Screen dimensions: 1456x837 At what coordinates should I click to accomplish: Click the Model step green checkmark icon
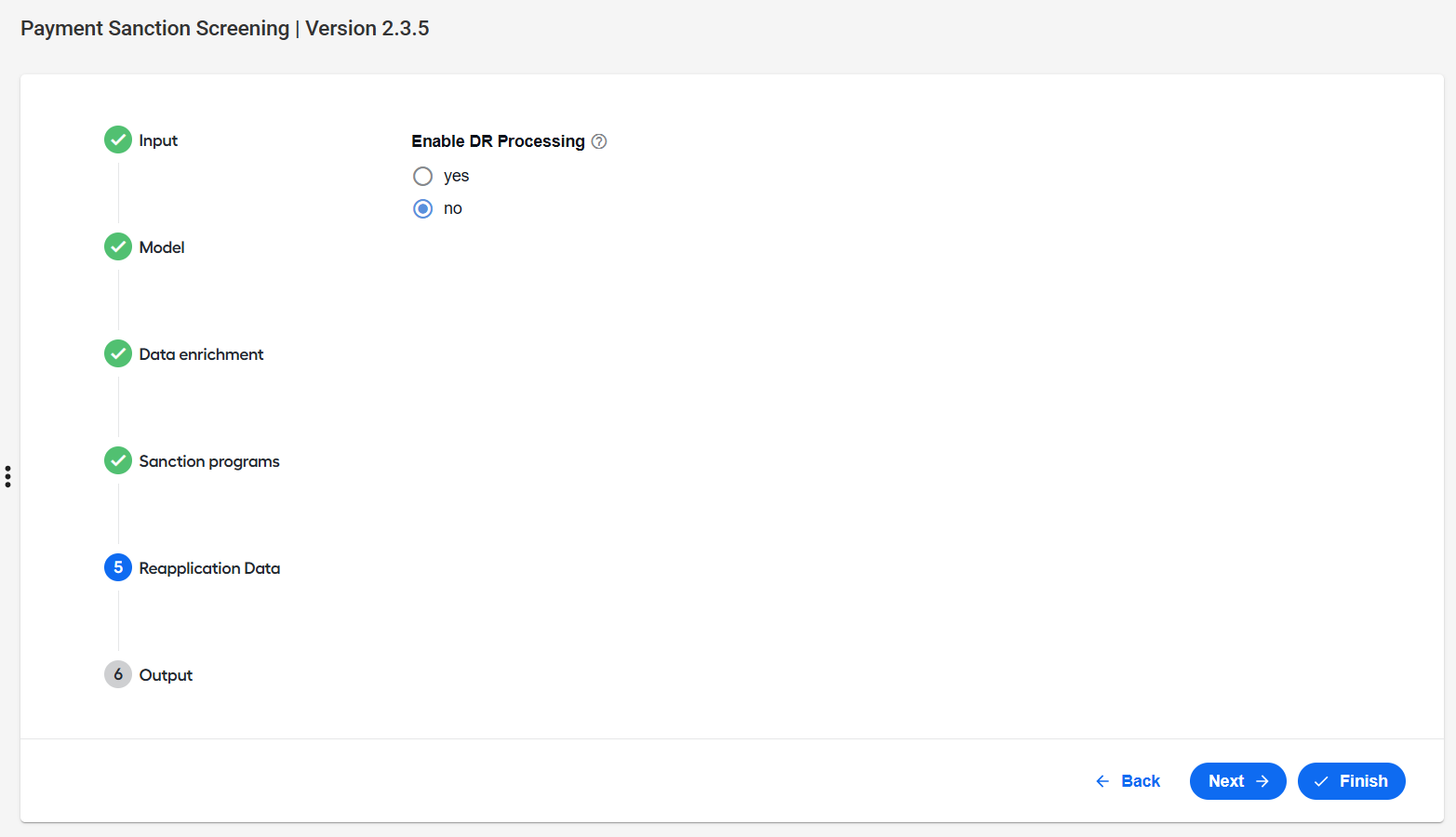(118, 246)
